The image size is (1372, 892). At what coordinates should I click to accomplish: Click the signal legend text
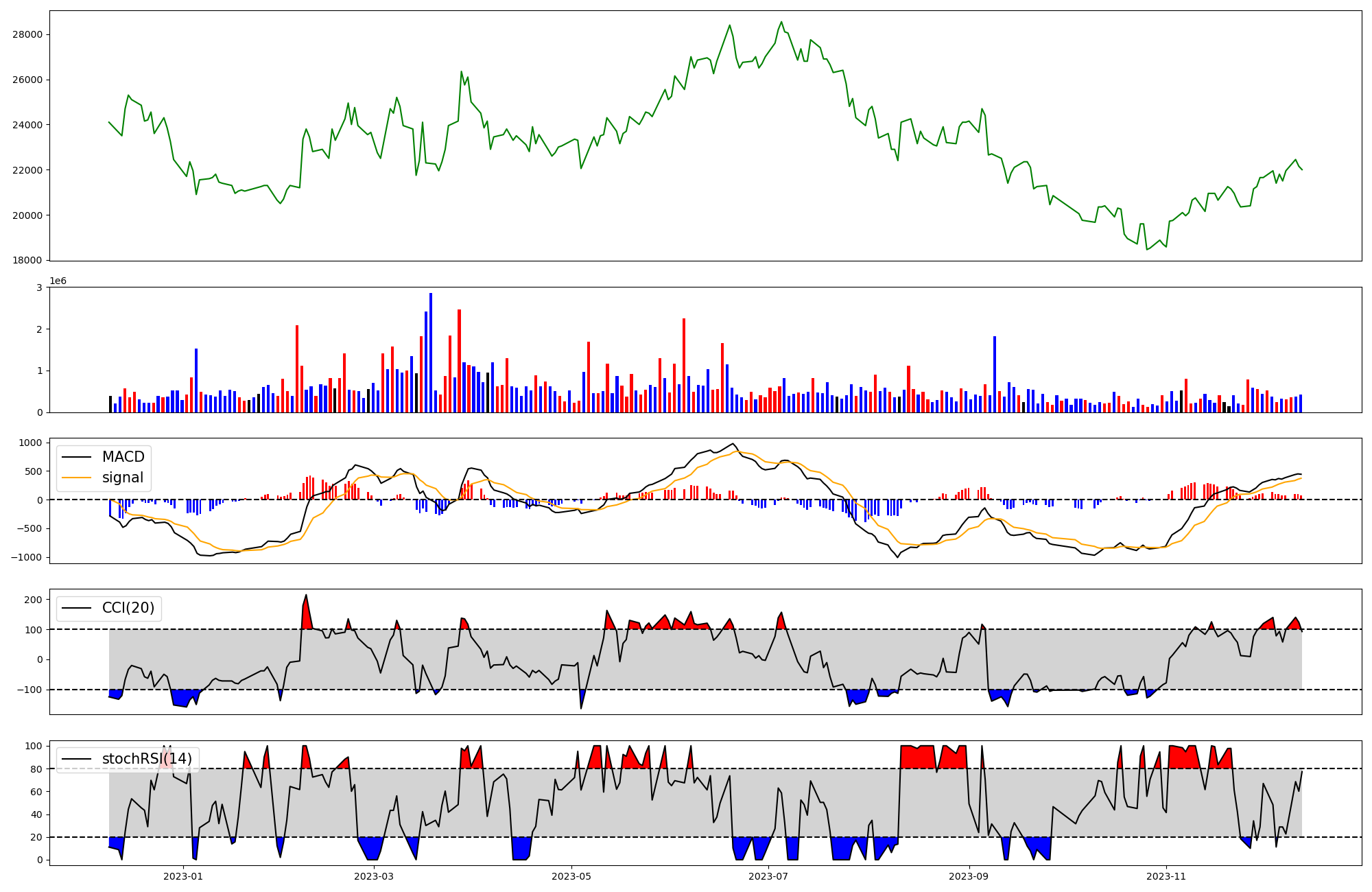click(x=123, y=478)
